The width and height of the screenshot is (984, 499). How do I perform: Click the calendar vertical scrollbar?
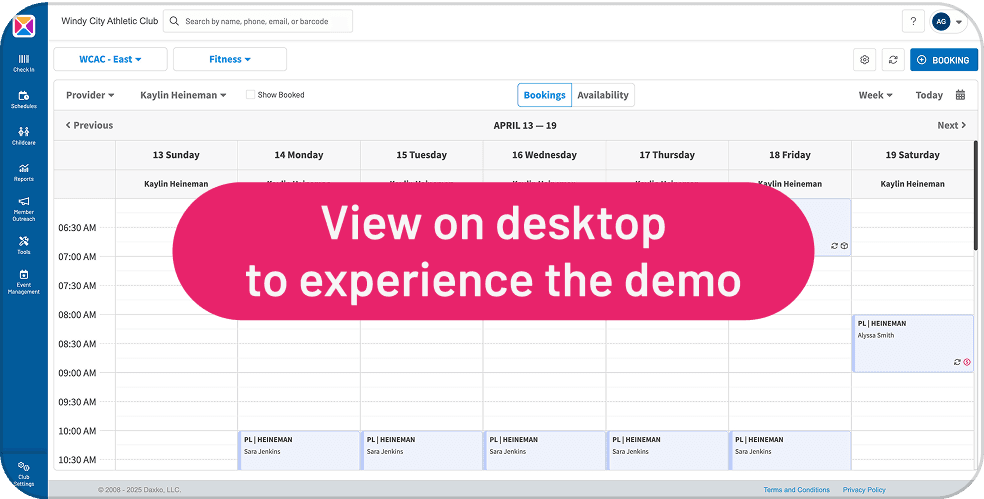pos(975,195)
